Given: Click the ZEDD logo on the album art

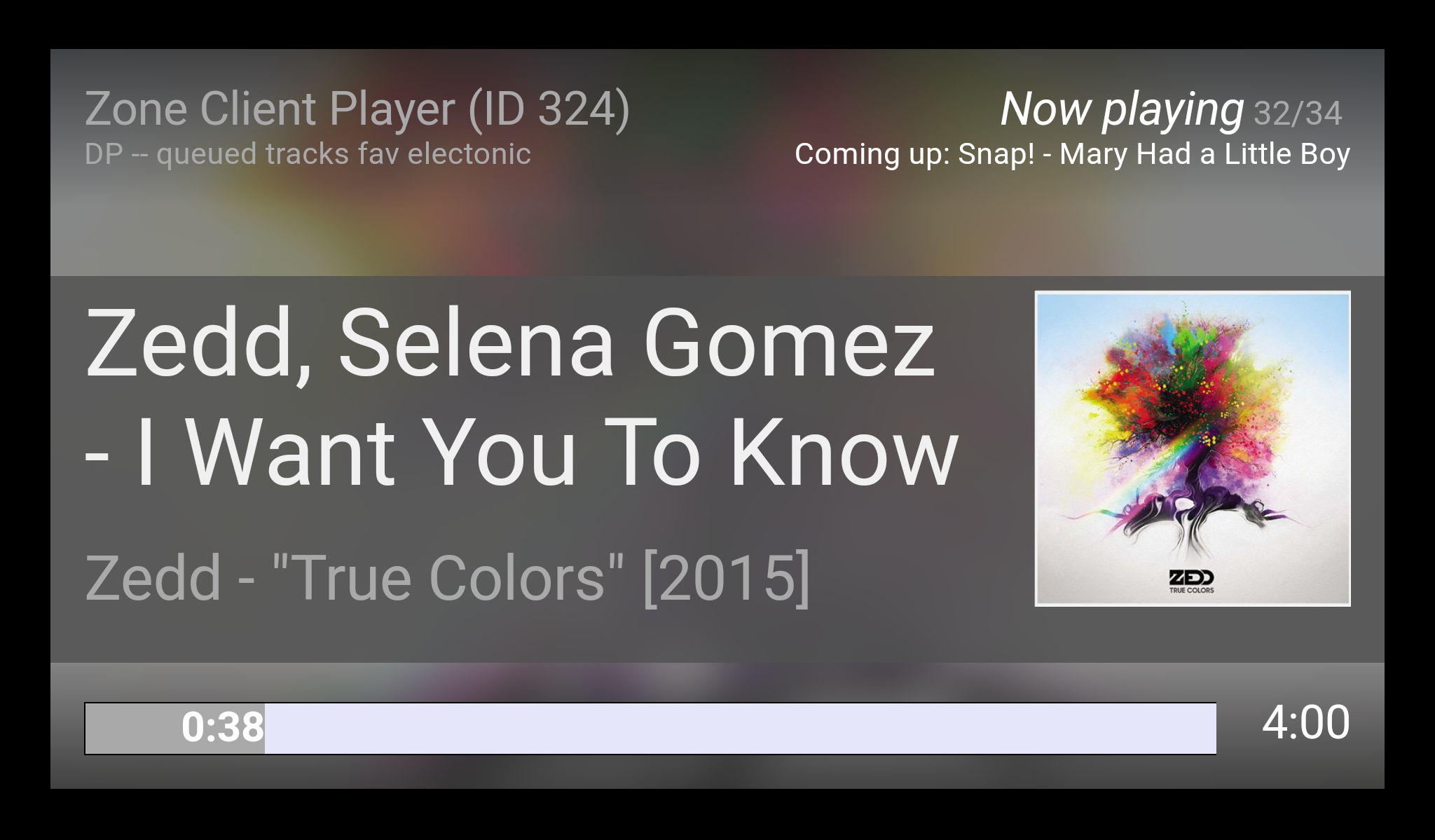Looking at the screenshot, I should coord(1191,578).
